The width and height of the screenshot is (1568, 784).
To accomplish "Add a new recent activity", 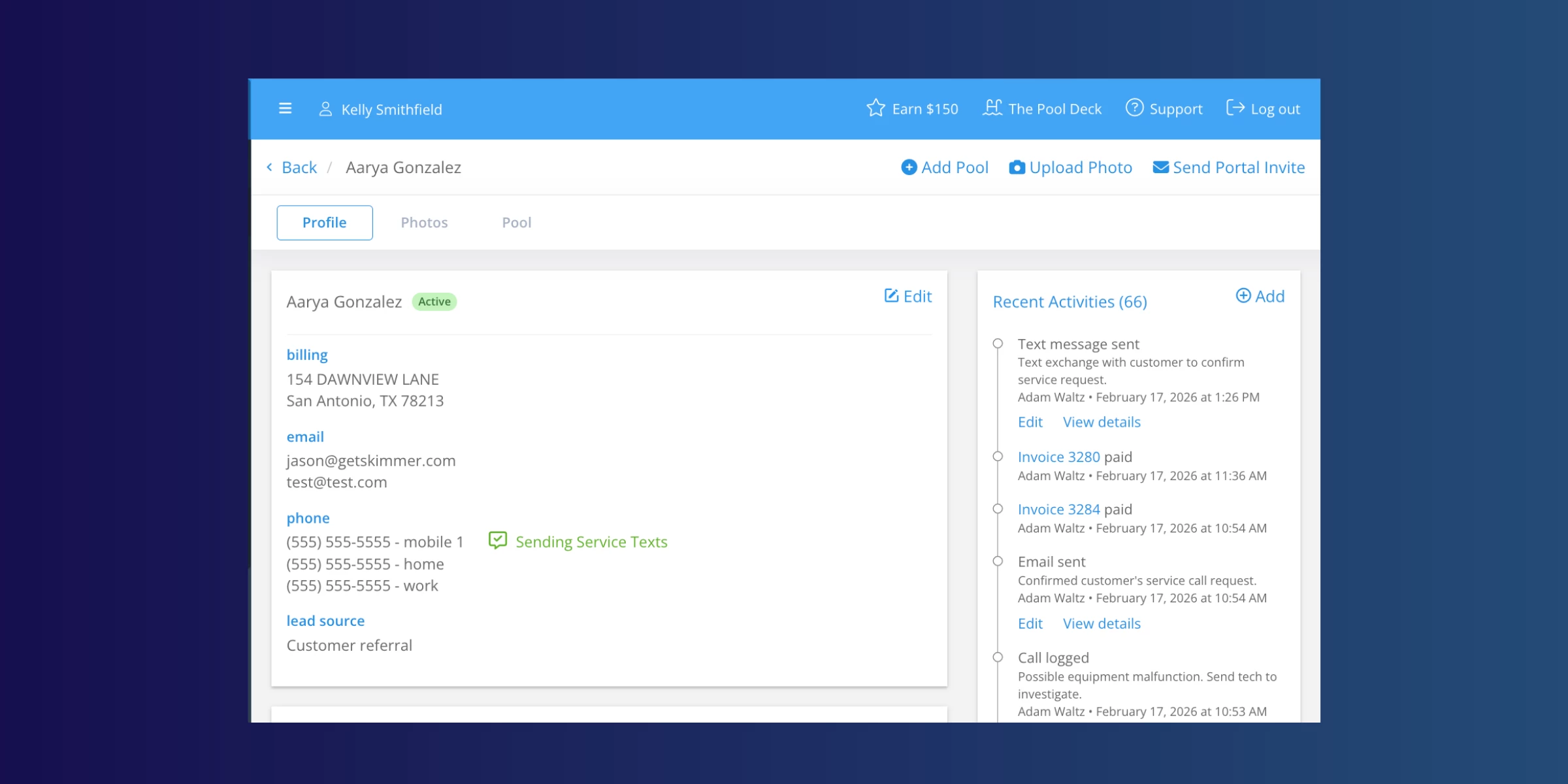I will click(x=1260, y=296).
